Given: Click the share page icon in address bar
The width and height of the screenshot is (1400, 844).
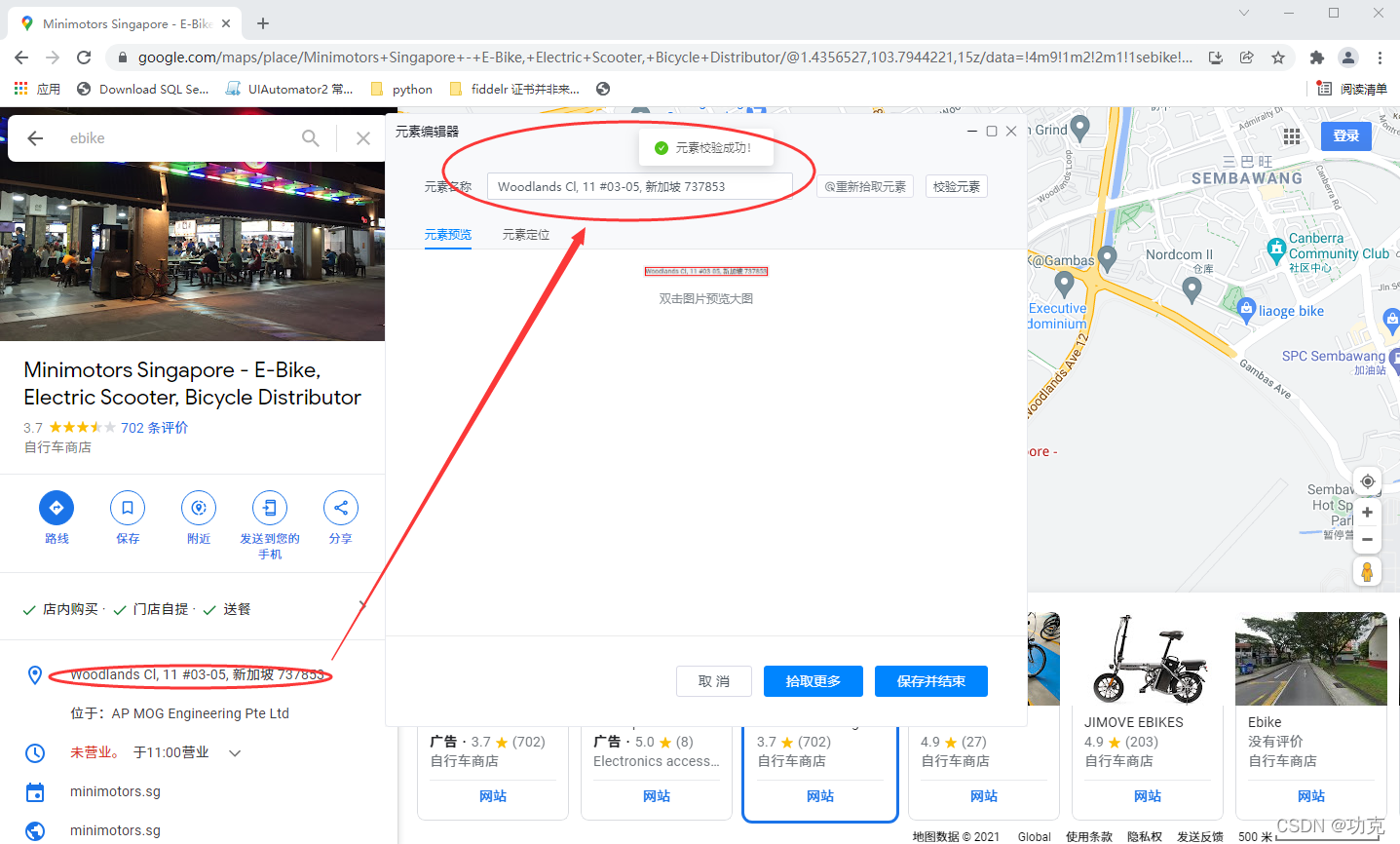Looking at the screenshot, I should tap(1247, 58).
